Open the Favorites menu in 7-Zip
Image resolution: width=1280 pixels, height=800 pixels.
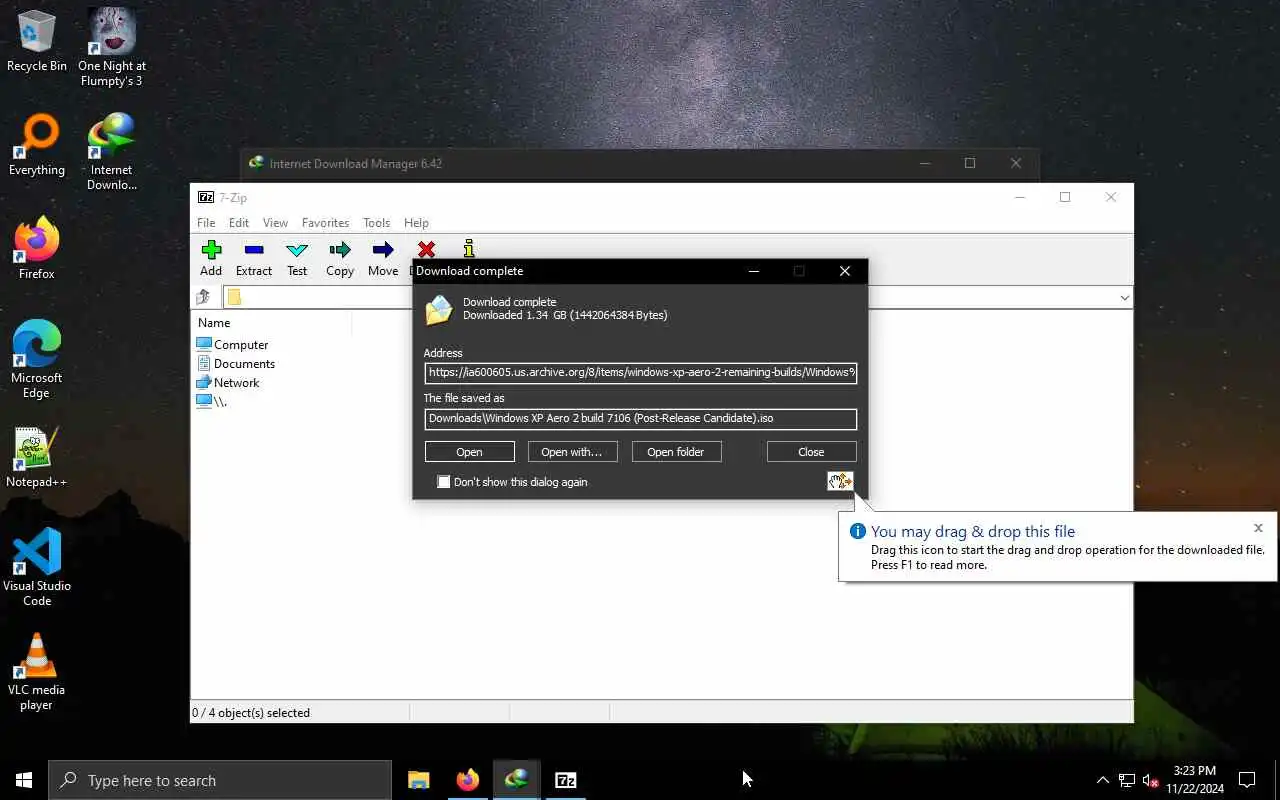tap(325, 223)
